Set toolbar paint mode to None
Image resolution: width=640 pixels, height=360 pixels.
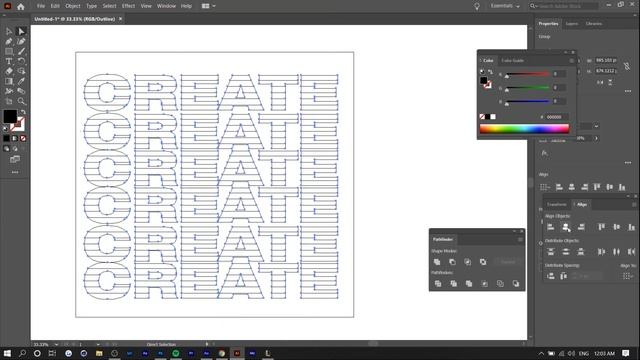(23, 138)
